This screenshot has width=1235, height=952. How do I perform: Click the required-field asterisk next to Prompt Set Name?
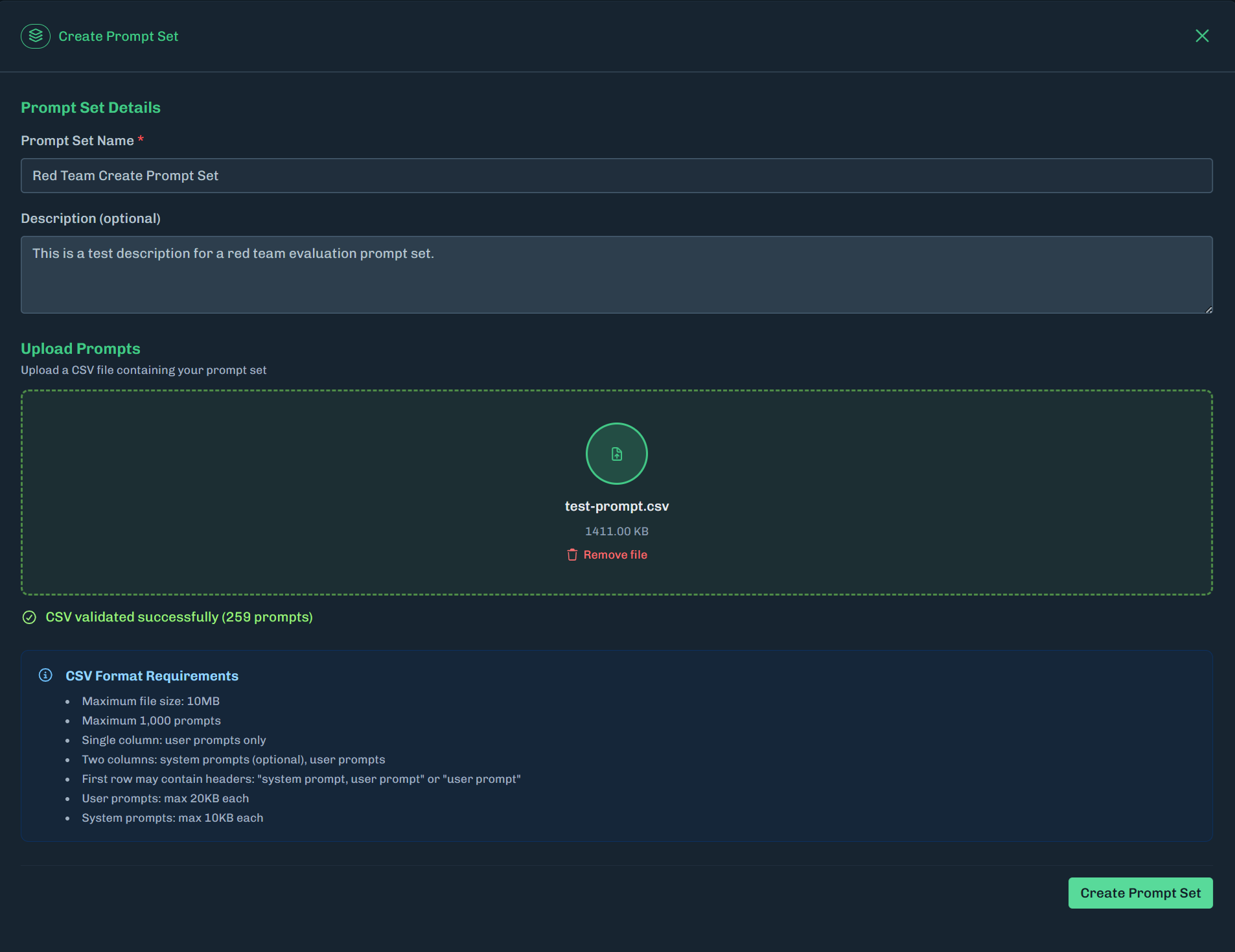pyautogui.click(x=141, y=139)
